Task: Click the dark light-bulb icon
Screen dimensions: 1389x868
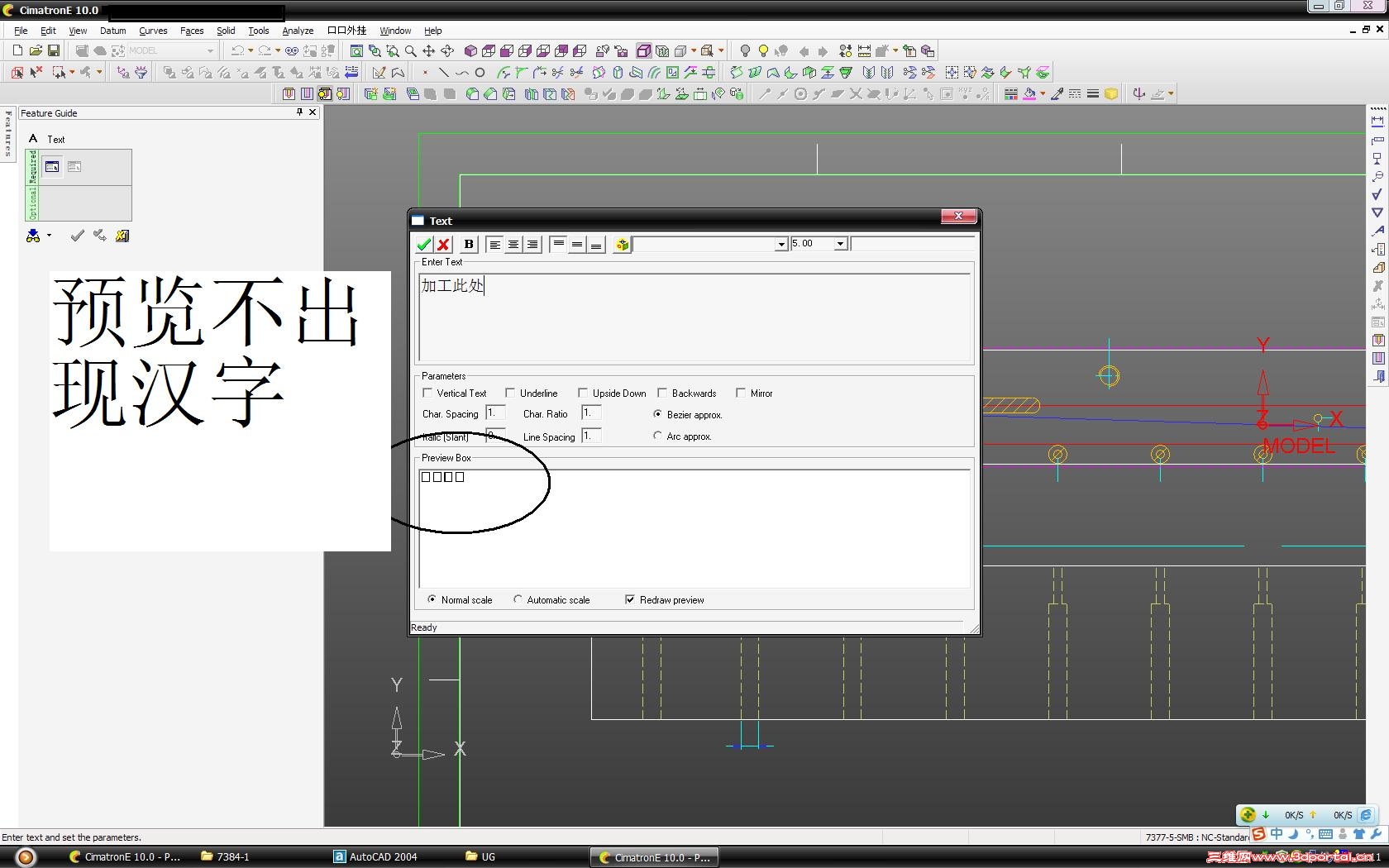Action: point(745,50)
